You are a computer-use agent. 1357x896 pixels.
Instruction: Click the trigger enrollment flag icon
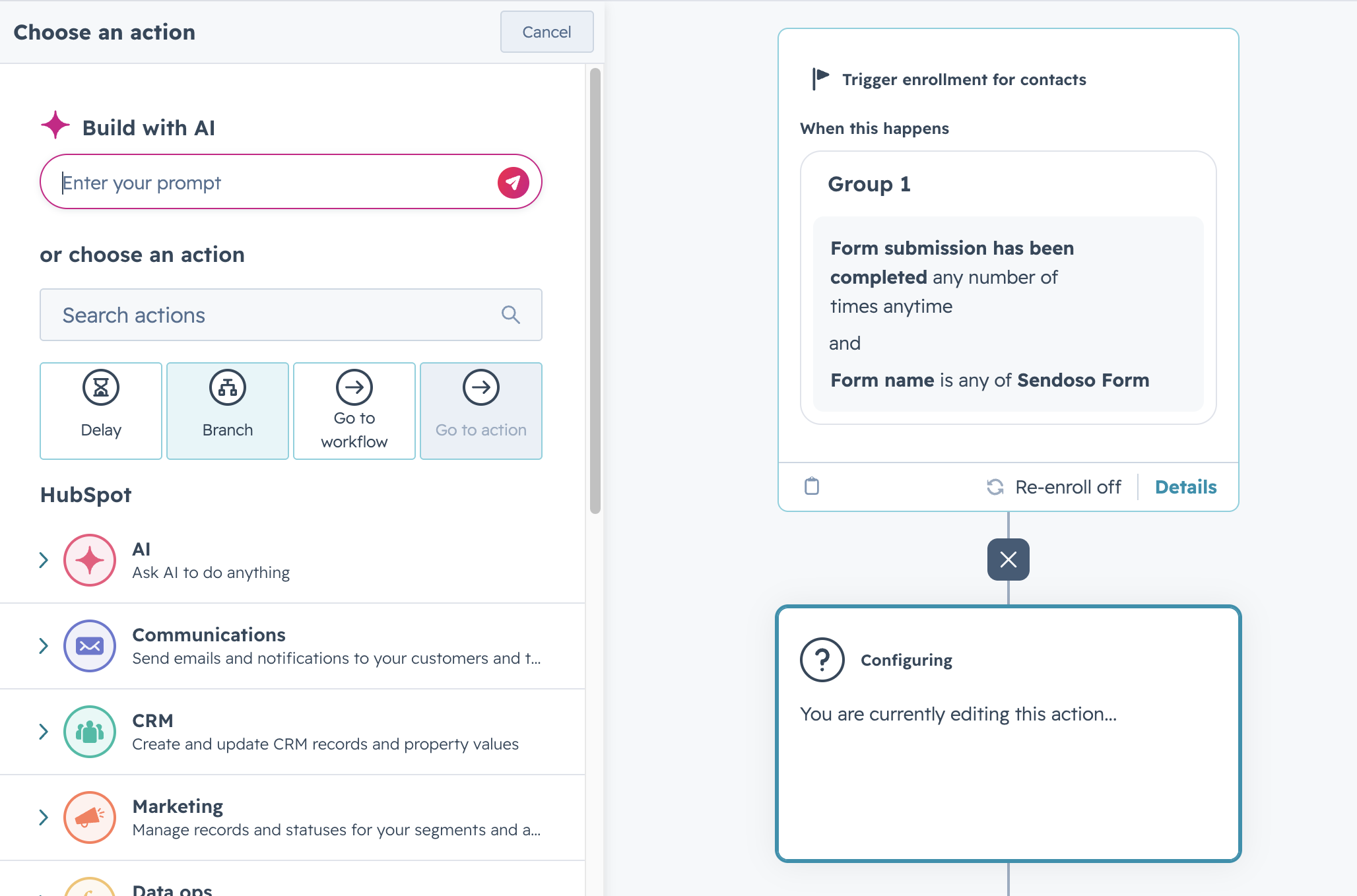click(x=820, y=79)
